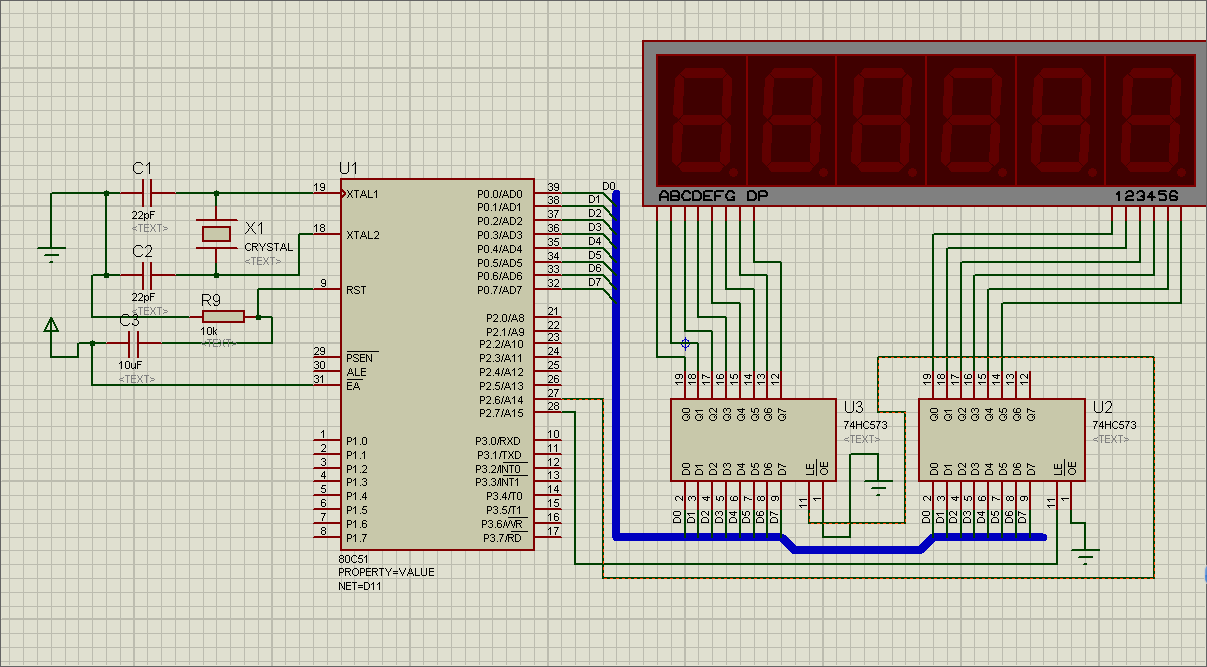Click the P0.0/AD0 pin label
This screenshot has width=1207, height=667.
pos(500,193)
